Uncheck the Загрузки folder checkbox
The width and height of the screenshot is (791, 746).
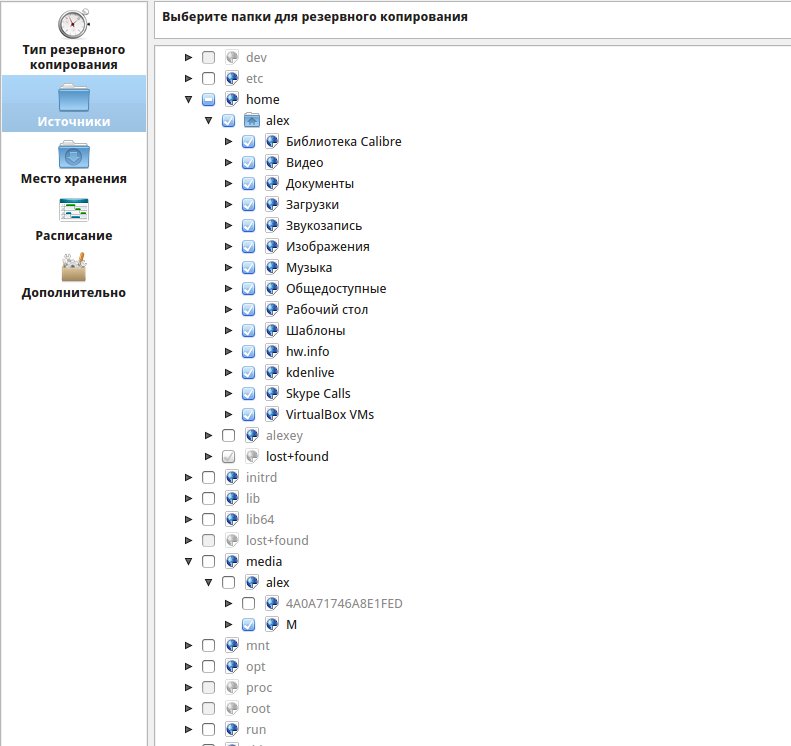point(248,204)
